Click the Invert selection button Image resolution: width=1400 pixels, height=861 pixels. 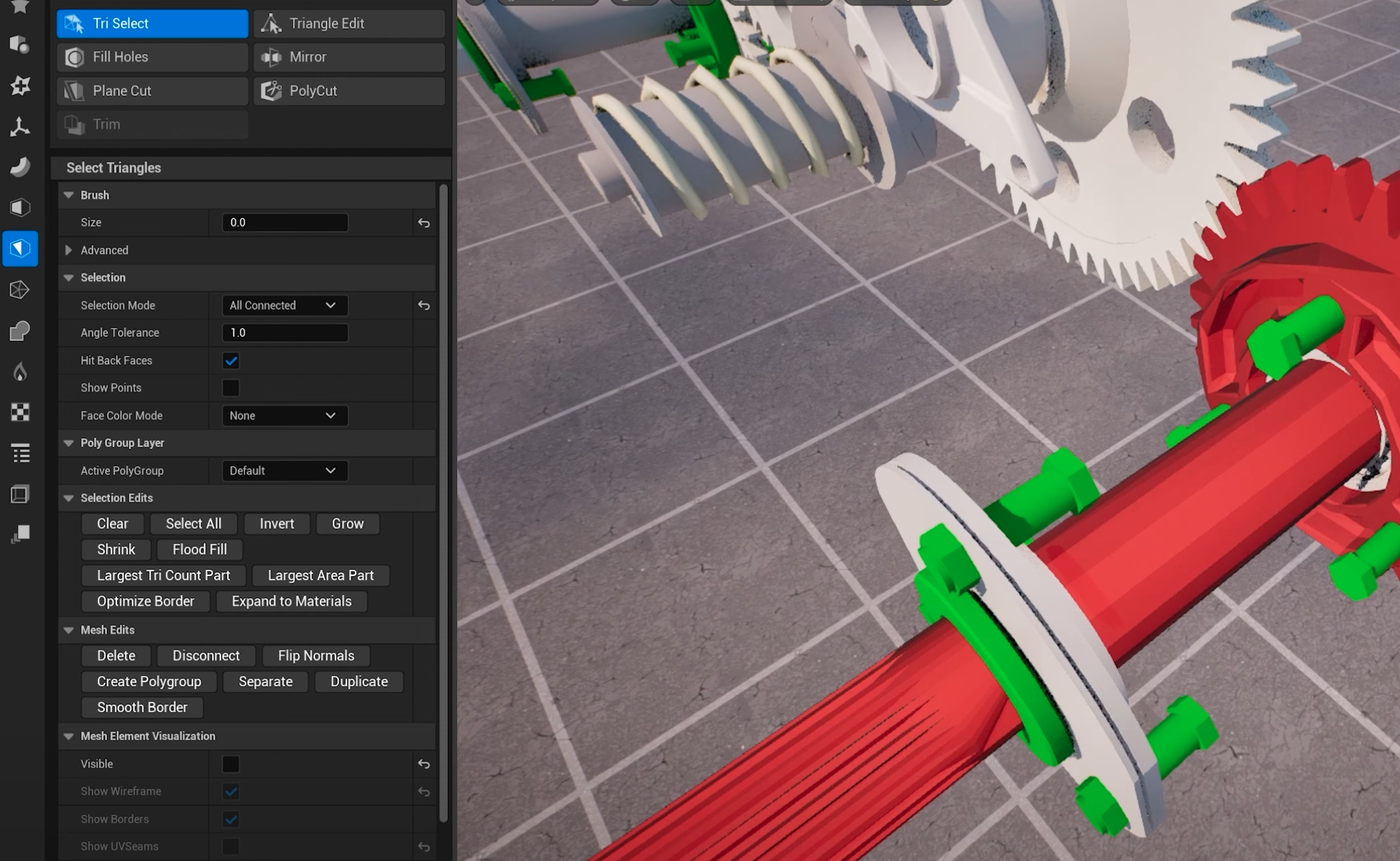(x=277, y=524)
